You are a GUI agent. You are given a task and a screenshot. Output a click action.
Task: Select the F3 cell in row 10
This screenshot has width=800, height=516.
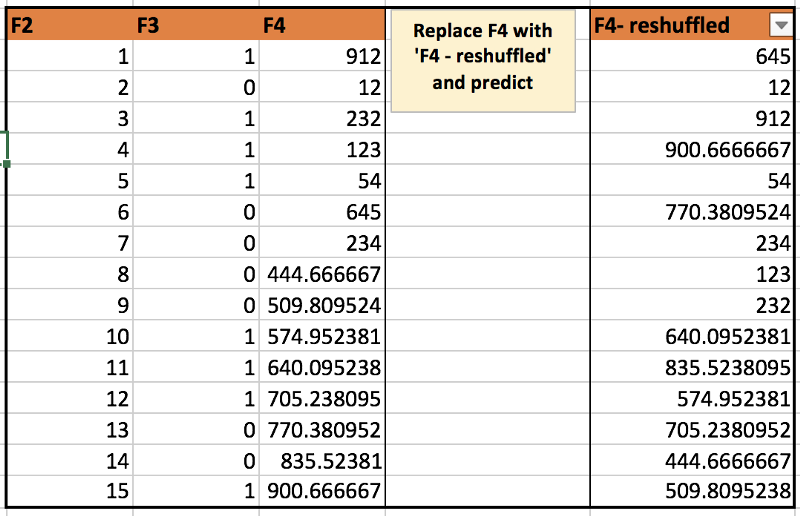pos(196,336)
